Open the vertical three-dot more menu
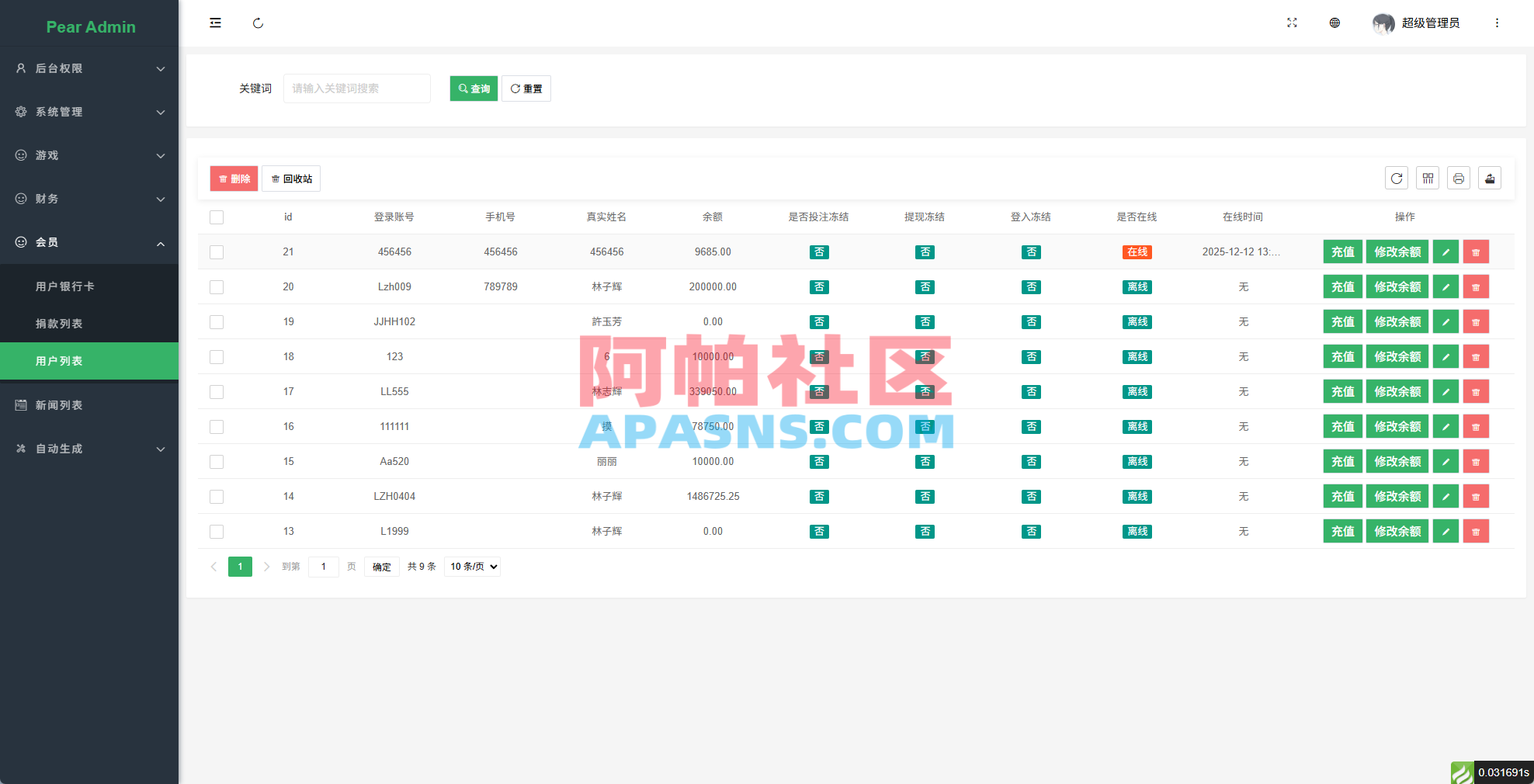 (x=1497, y=23)
